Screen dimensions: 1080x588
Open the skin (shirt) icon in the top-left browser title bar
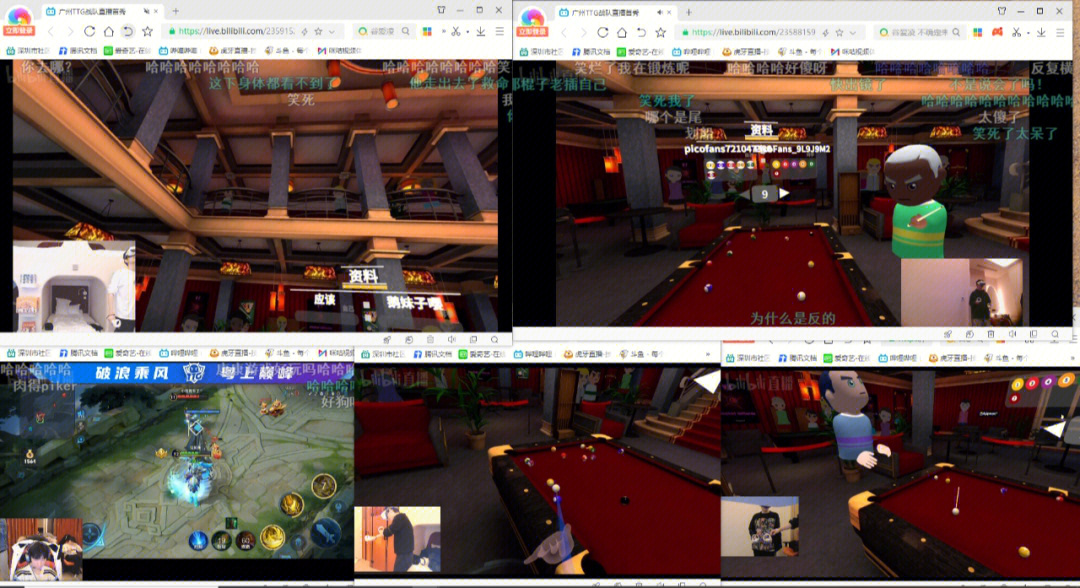442,10
